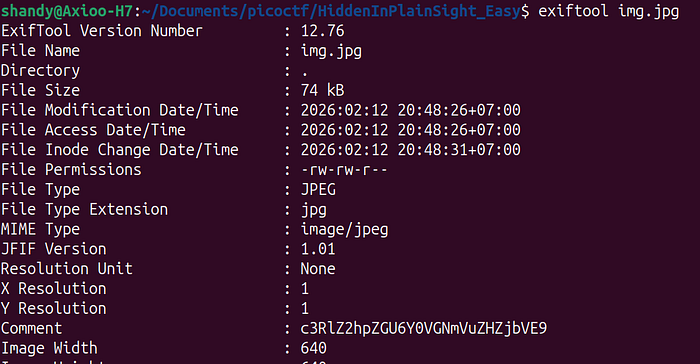Click the MIME Type value image/jpeg
700x364 pixels.
click(x=344, y=230)
